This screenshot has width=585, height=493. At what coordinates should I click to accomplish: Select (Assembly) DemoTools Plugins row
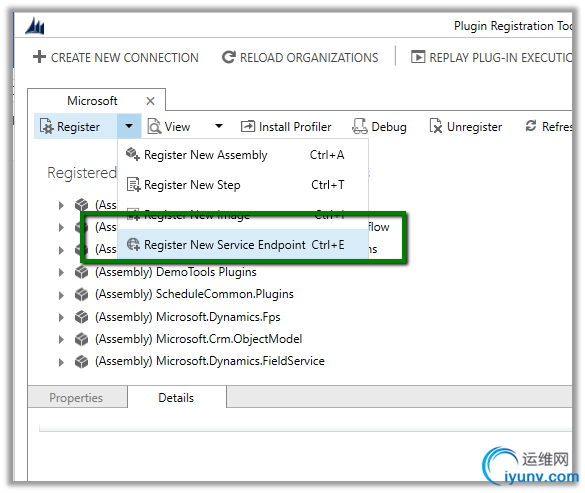(x=176, y=272)
